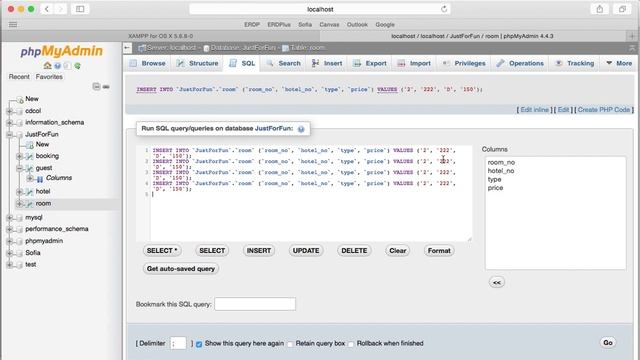
Task: Click the help documentation icon in sidebar
Action: pyautogui.click(x=58, y=66)
